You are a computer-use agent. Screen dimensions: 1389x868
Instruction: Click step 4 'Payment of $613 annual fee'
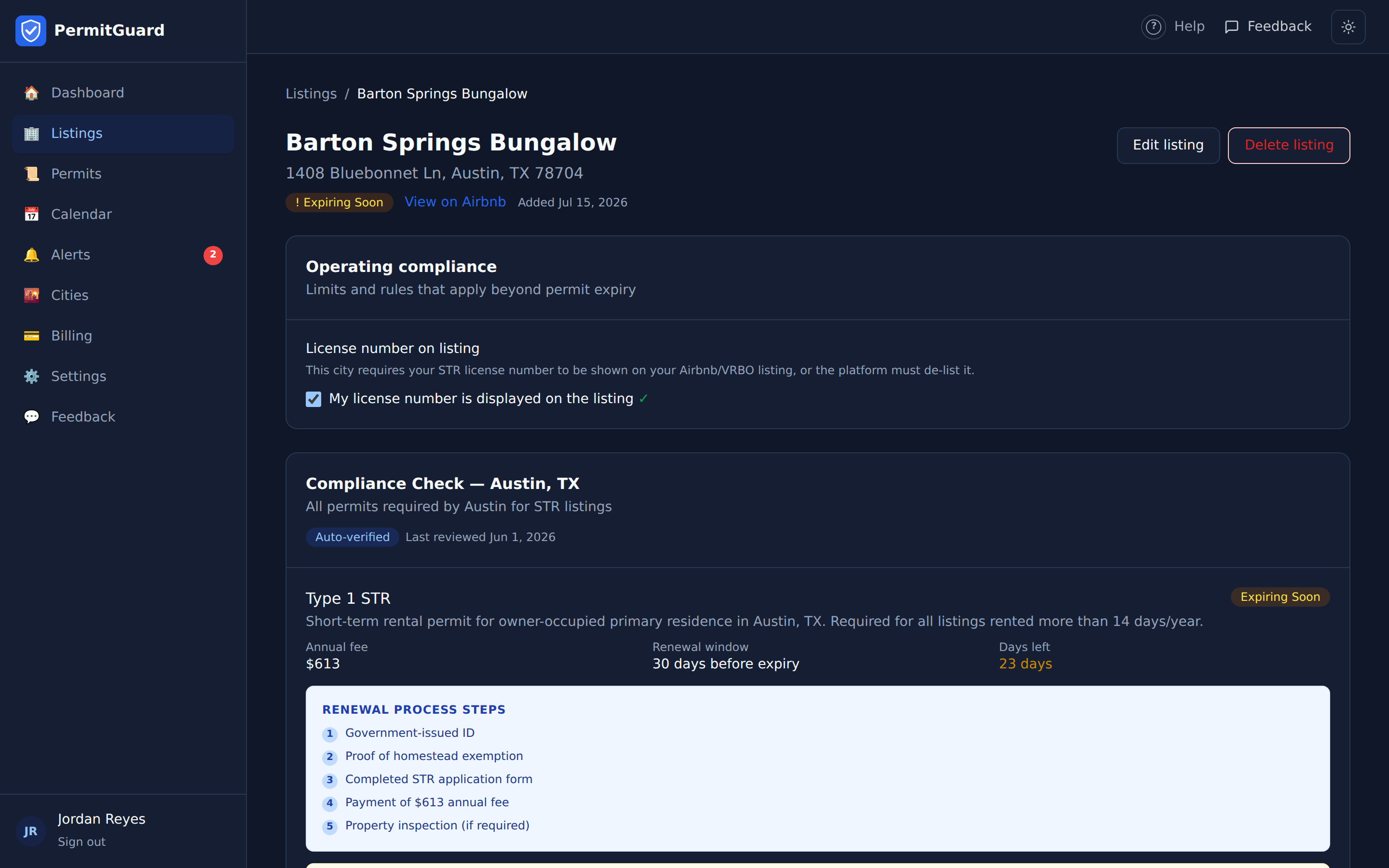[427, 802]
